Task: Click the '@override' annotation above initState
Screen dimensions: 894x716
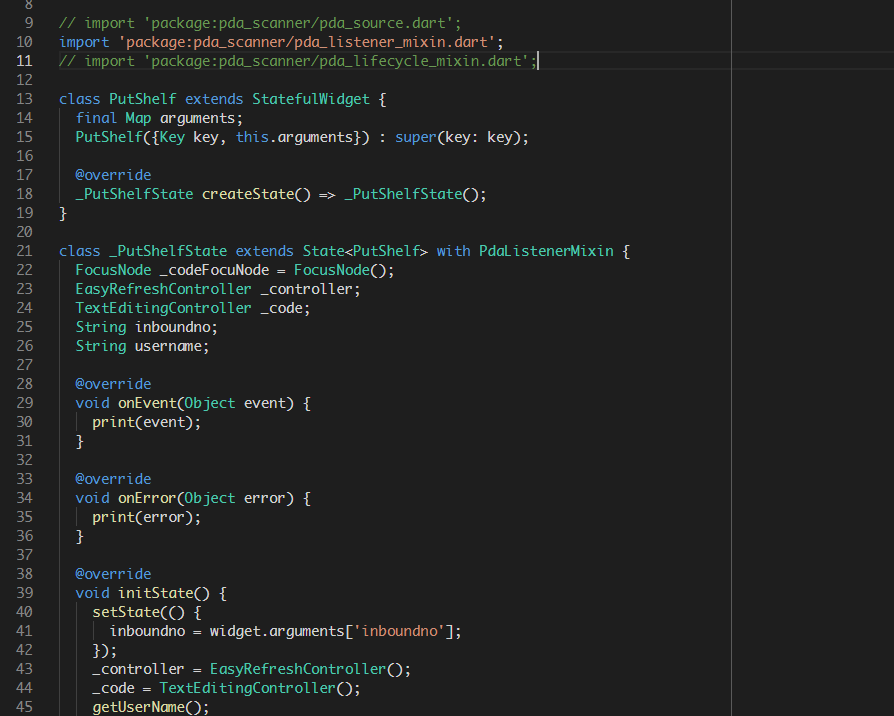Action: [113, 574]
